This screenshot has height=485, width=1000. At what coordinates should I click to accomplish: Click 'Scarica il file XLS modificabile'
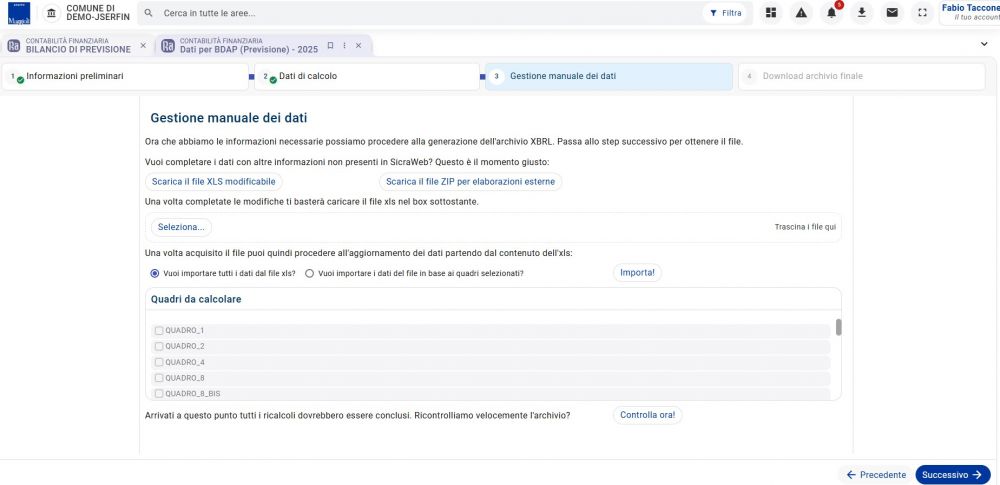pos(214,182)
